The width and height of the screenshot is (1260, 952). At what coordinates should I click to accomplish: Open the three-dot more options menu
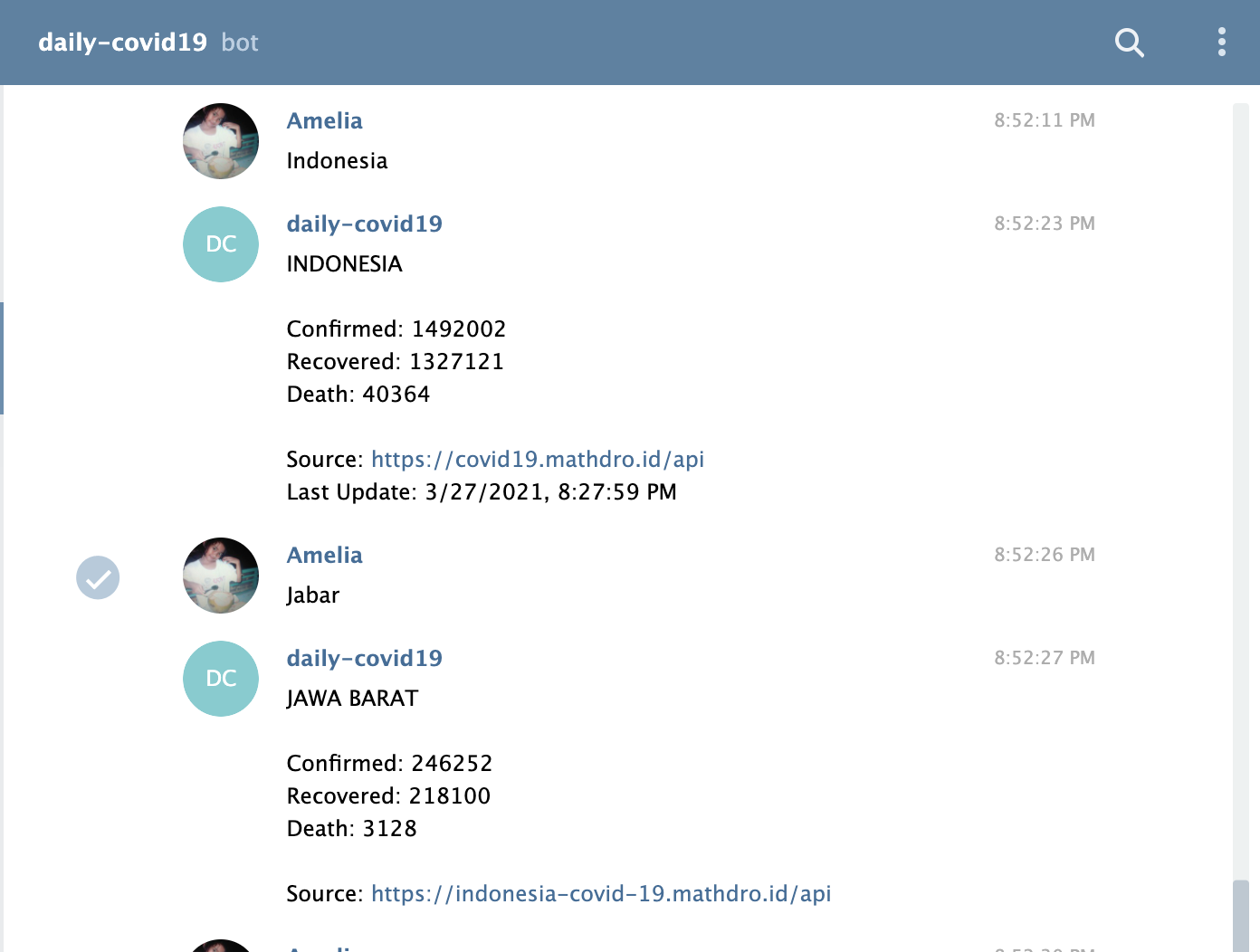point(1221,42)
